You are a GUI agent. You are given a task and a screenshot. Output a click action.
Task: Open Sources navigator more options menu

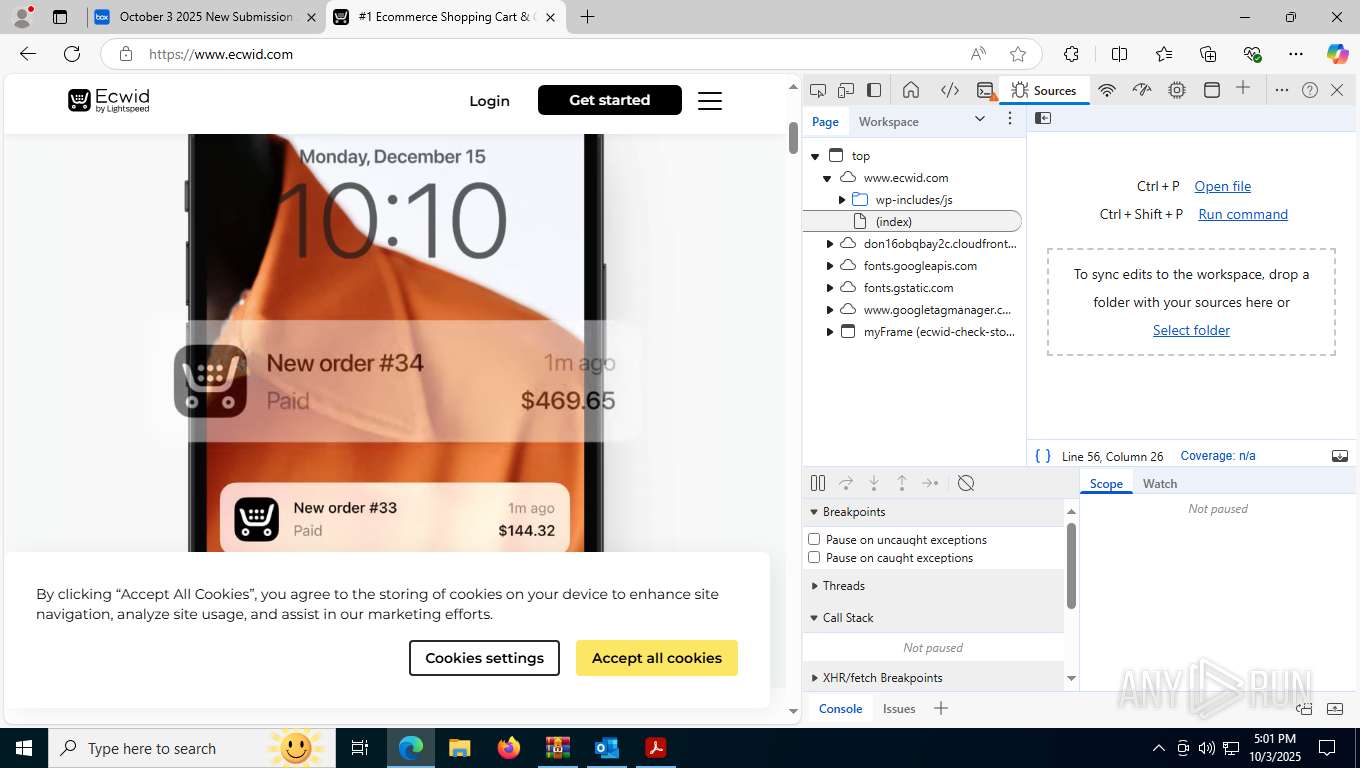1010,118
